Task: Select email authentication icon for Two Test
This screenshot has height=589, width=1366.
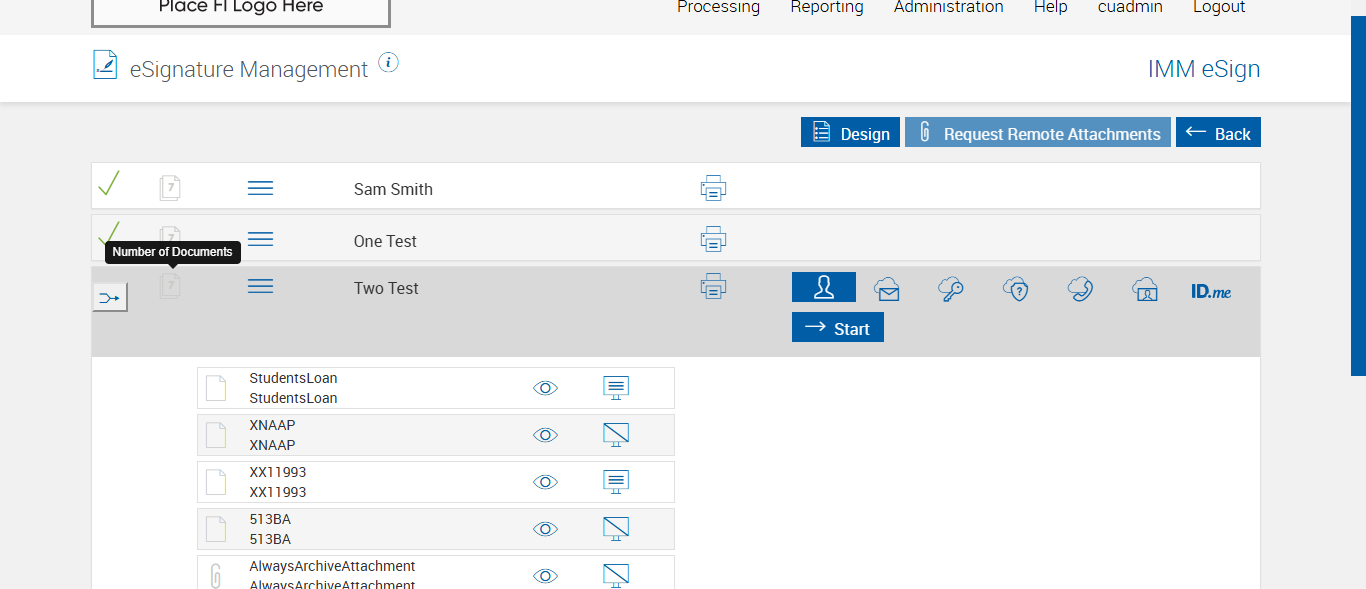Action: pyautogui.click(x=887, y=289)
